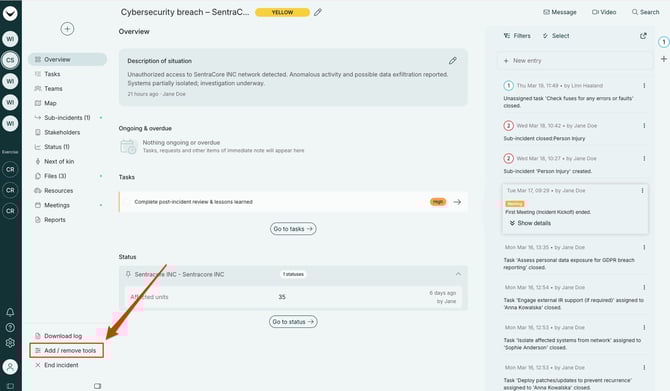The image size is (670, 391).
Task: Go to Overview in the sidebar
Action: tap(68, 59)
